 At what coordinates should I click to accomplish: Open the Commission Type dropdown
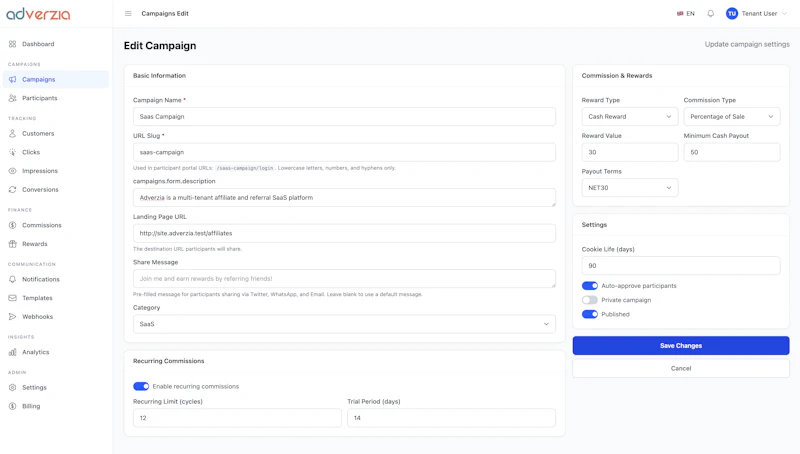[x=732, y=116]
